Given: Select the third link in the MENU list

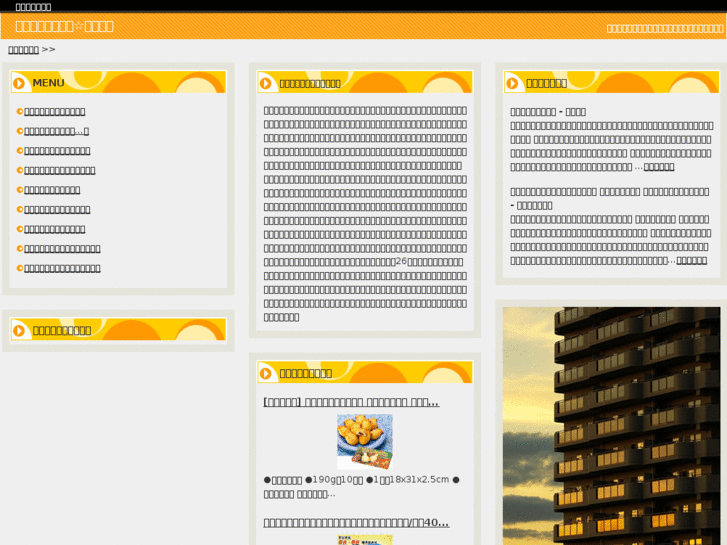Looking at the screenshot, I should click(57, 151).
